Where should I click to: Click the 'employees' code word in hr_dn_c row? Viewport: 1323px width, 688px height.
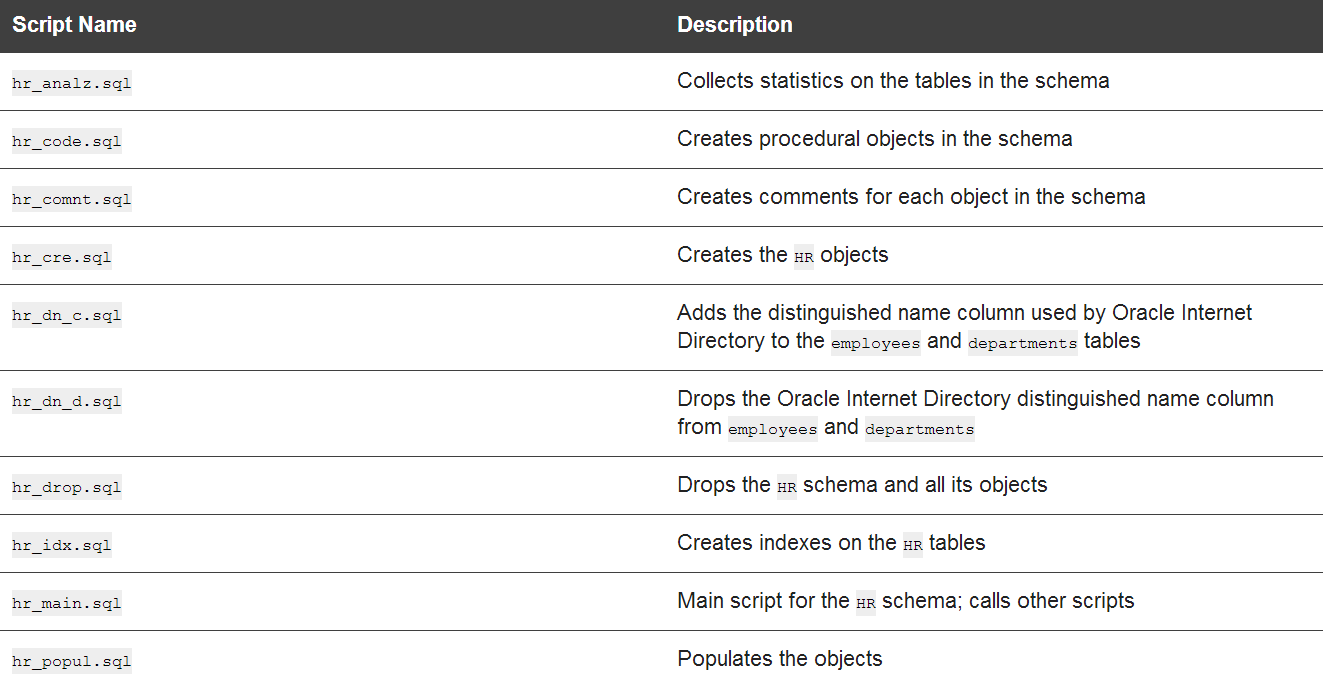coord(875,342)
